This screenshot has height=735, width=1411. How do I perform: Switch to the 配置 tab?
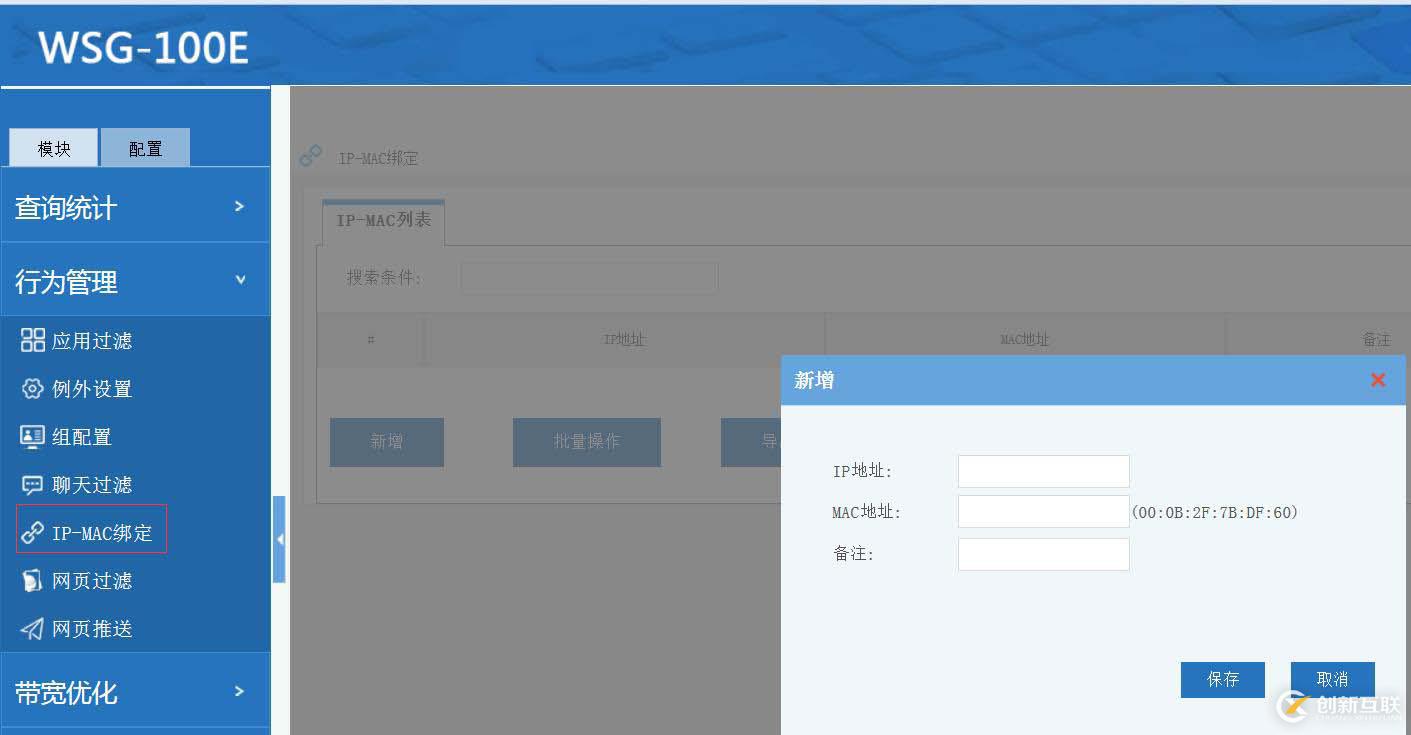pyautogui.click(x=145, y=148)
